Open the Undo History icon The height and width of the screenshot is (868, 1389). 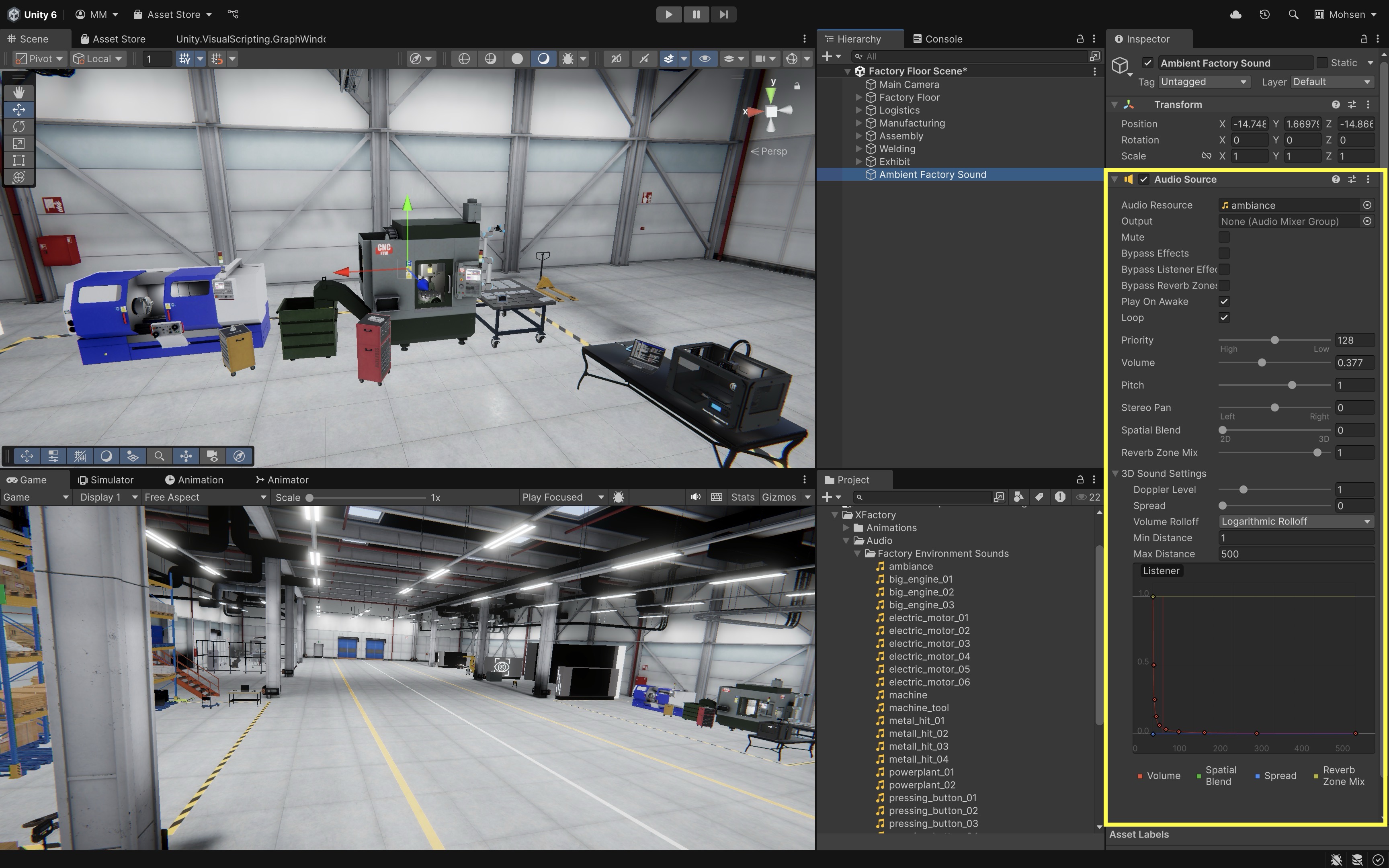pos(1264,14)
